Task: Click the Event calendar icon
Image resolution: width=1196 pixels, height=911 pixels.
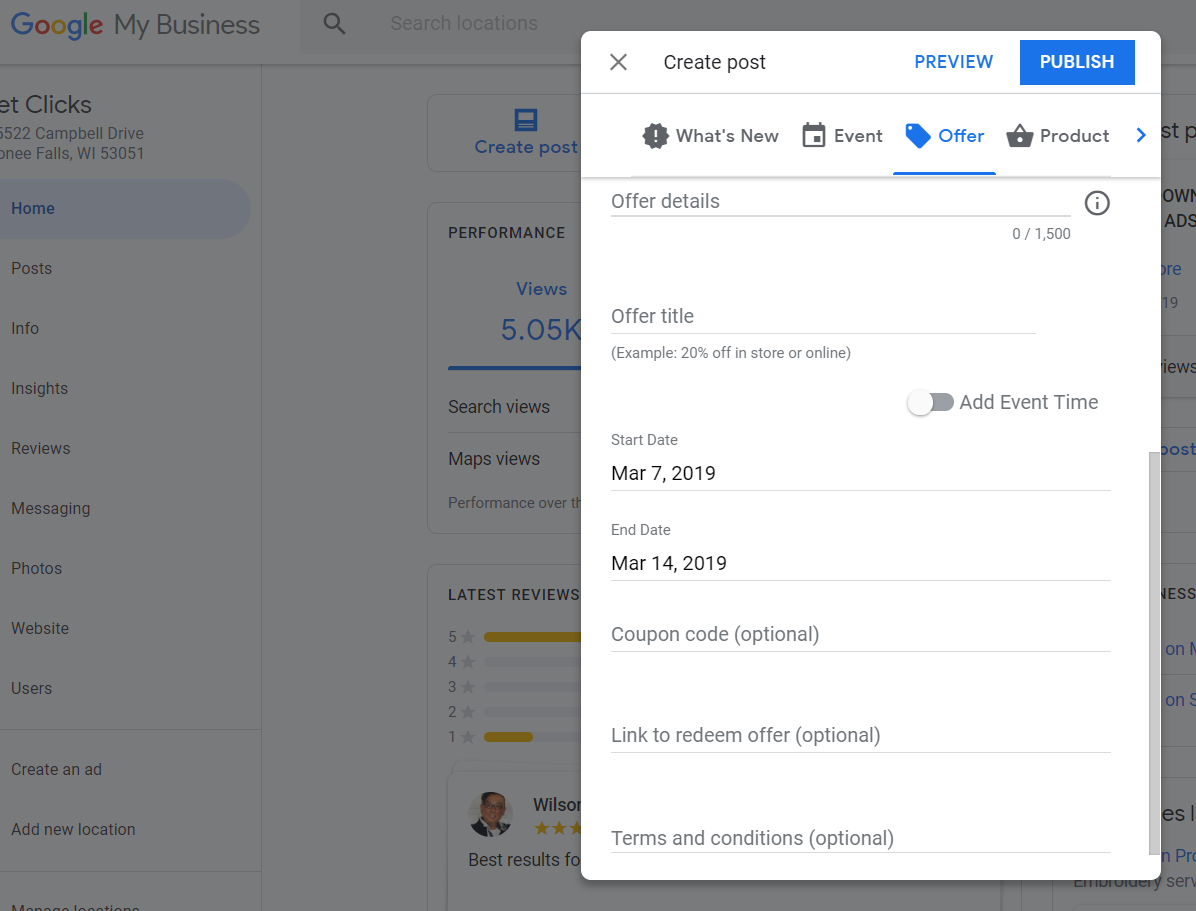Action: coord(814,135)
